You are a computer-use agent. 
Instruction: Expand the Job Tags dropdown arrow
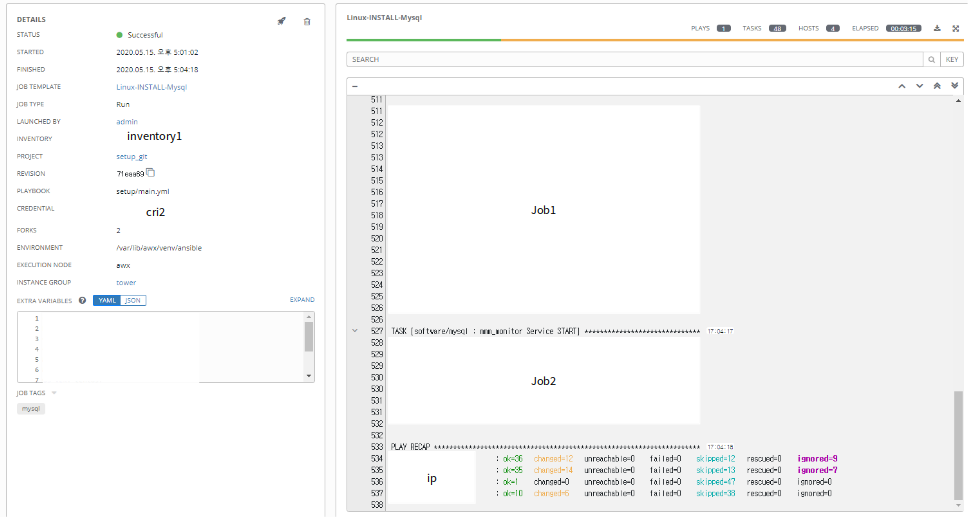coord(54,393)
